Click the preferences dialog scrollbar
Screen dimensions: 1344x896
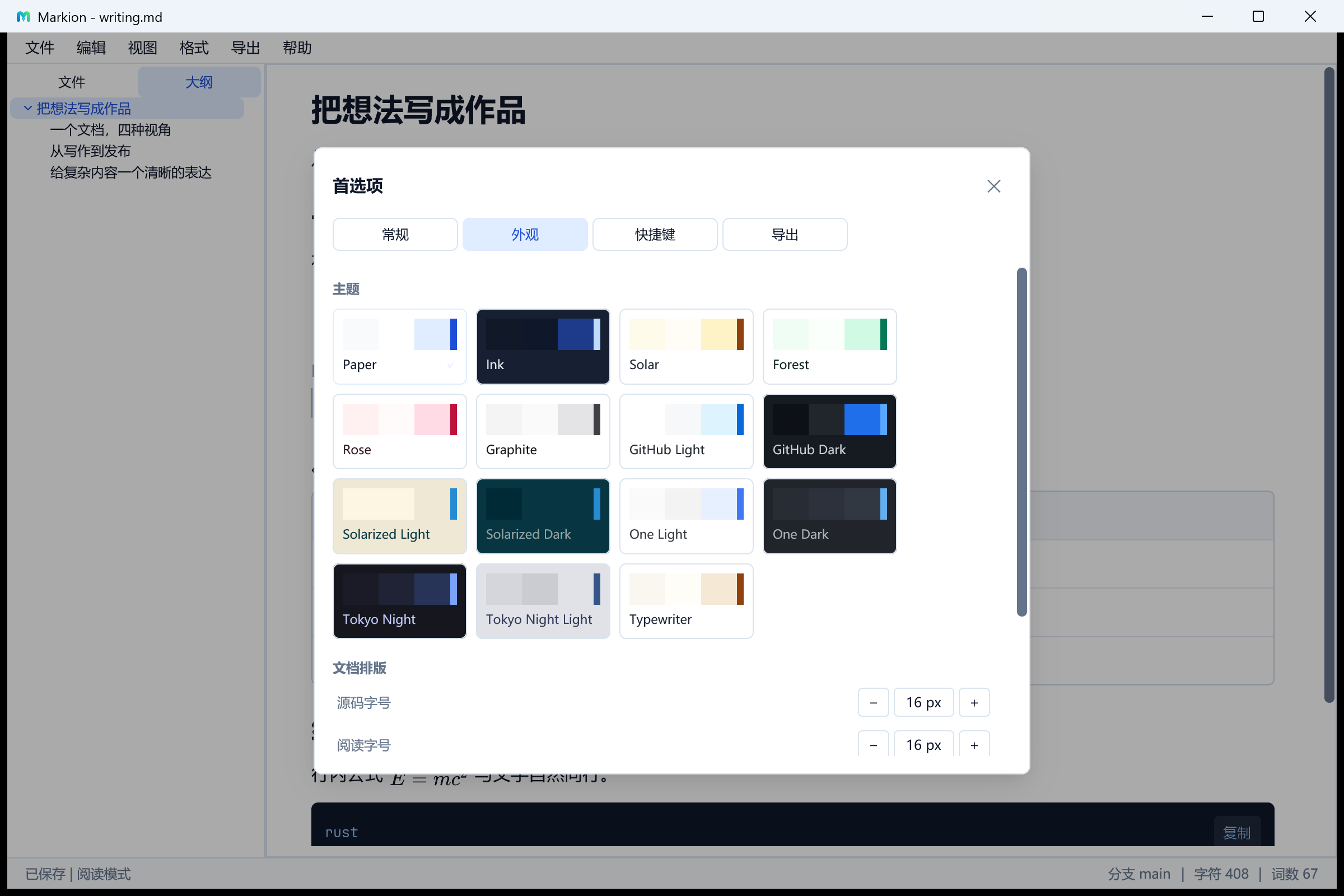1021,442
